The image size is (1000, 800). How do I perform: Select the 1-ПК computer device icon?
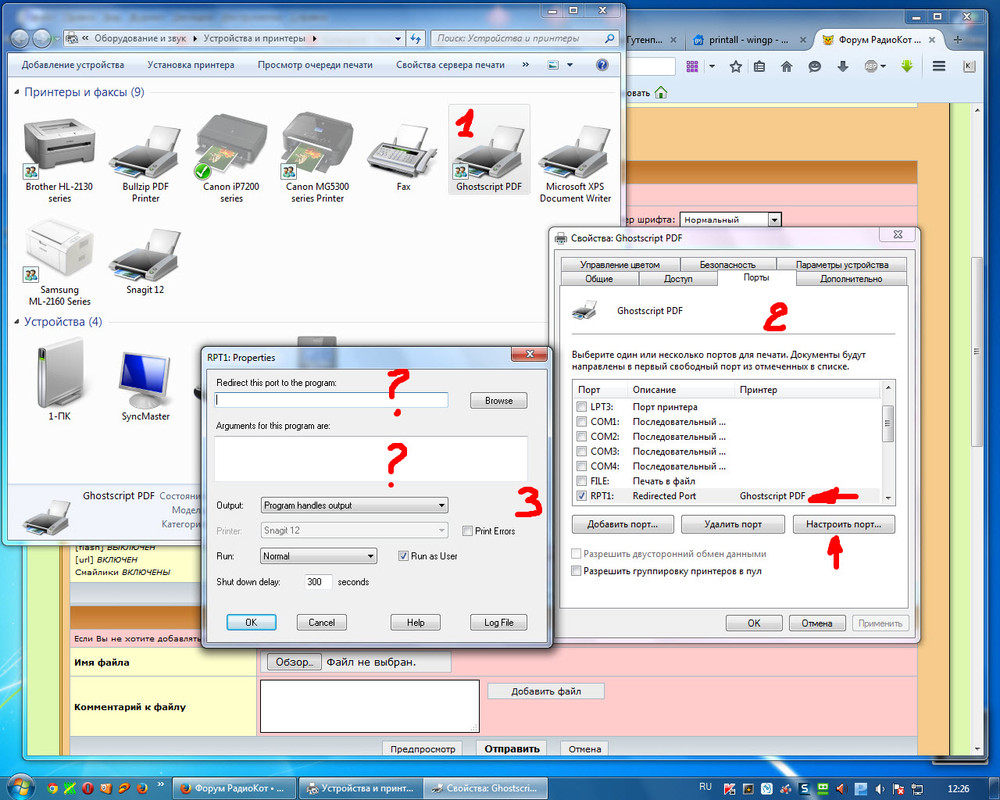click(x=59, y=373)
